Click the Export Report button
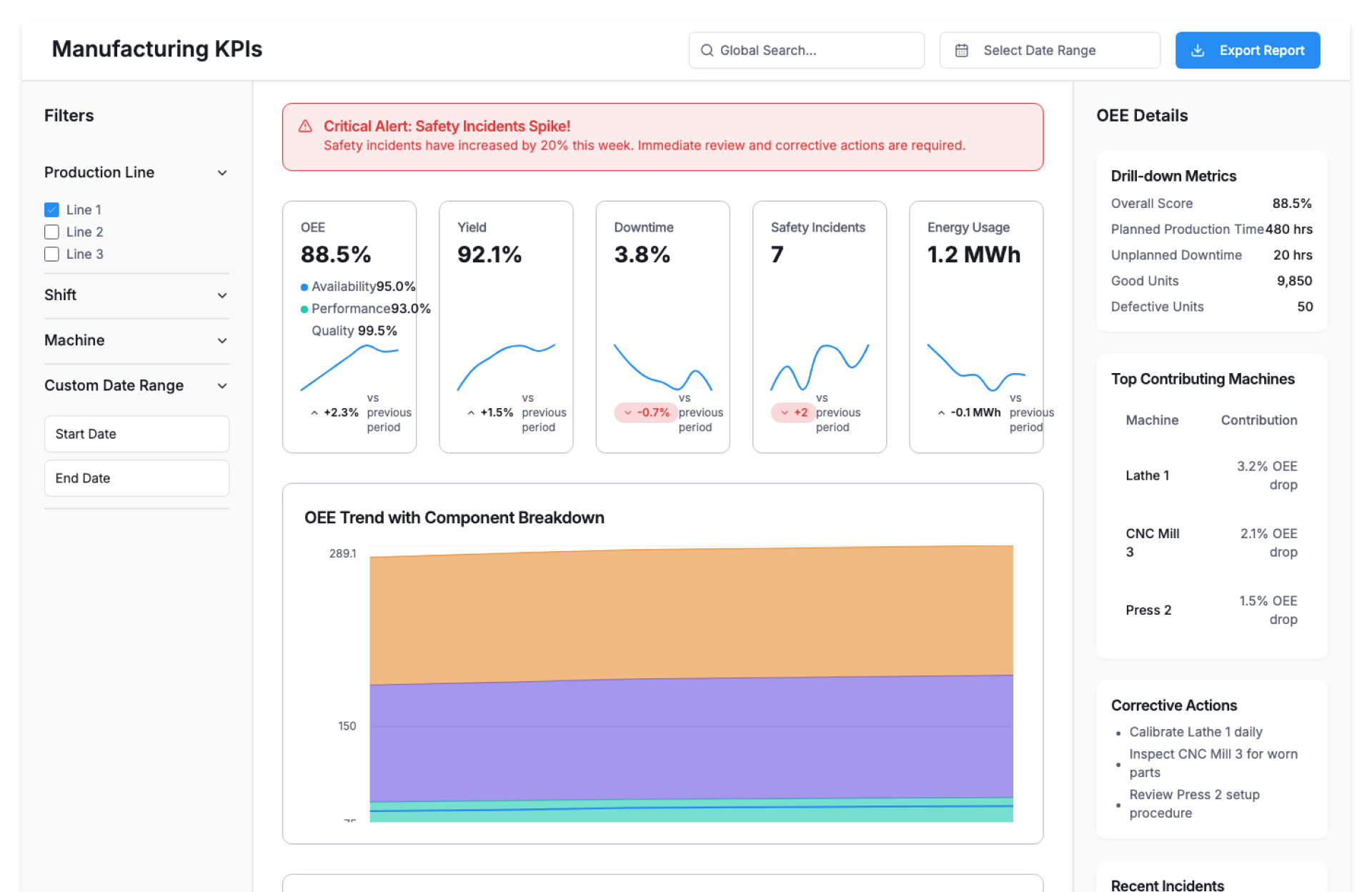Viewport: 1372px width, 892px height. point(1247,50)
